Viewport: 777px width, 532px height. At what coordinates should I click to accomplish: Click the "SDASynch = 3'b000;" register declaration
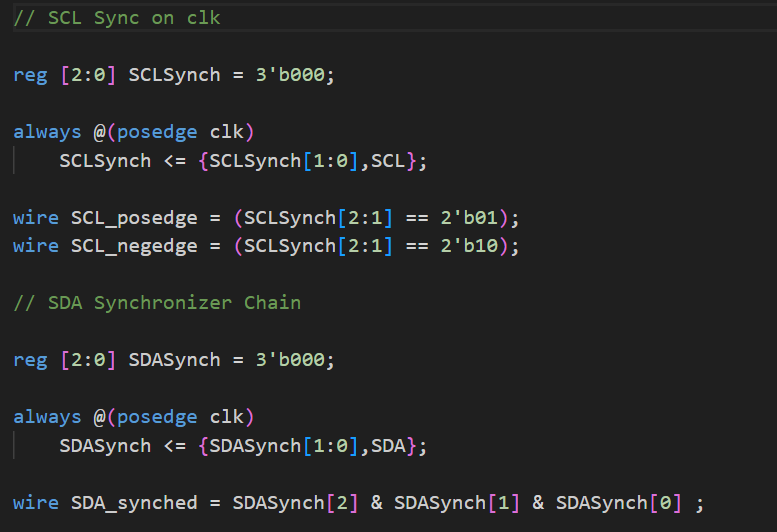pos(232,360)
